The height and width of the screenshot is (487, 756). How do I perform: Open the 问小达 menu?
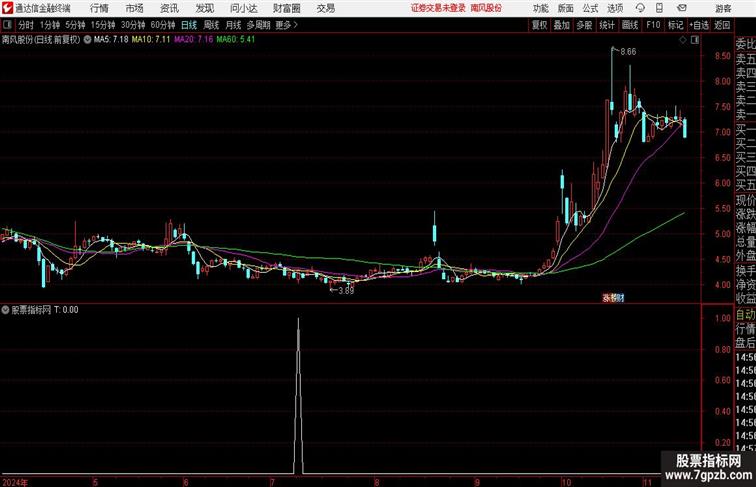point(243,8)
